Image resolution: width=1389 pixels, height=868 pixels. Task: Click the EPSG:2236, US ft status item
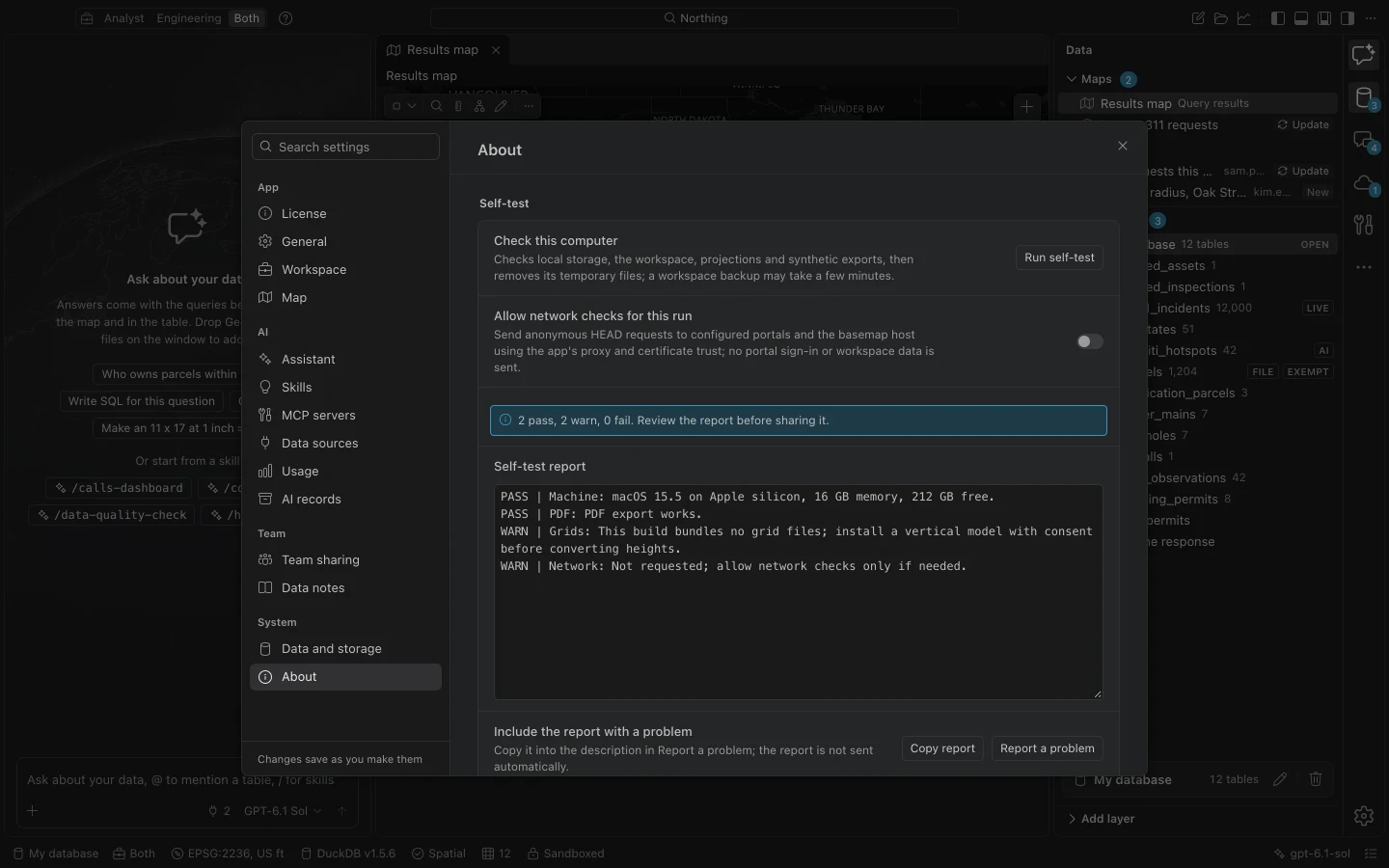(228, 854)
